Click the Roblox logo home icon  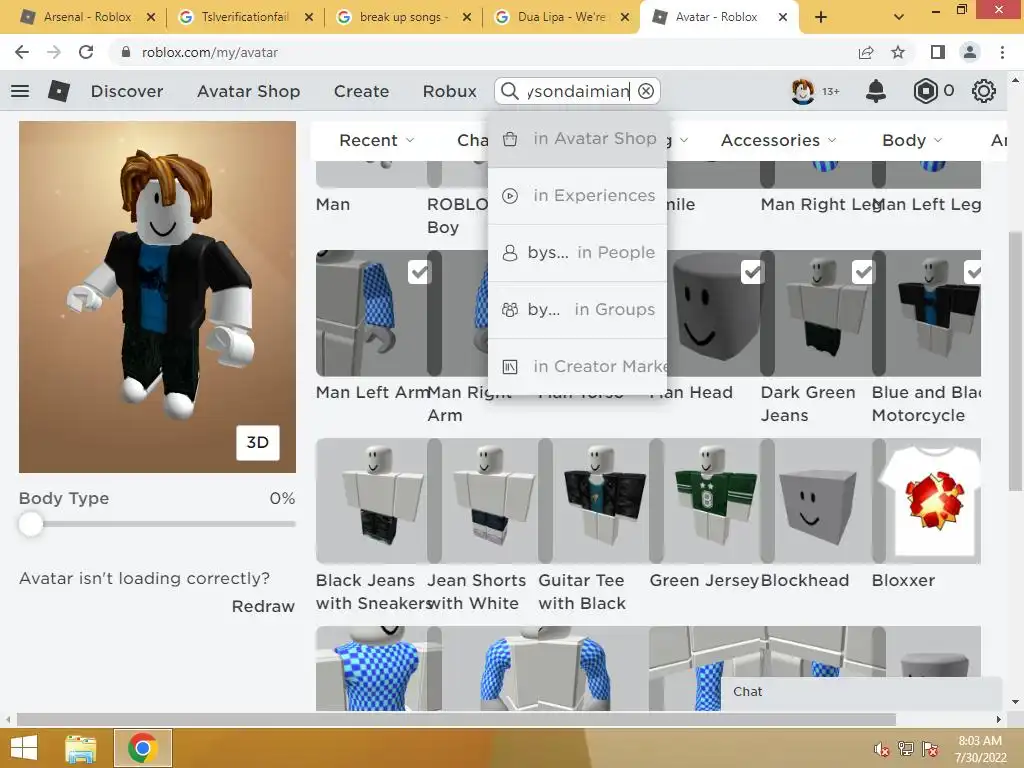[59, 91]
